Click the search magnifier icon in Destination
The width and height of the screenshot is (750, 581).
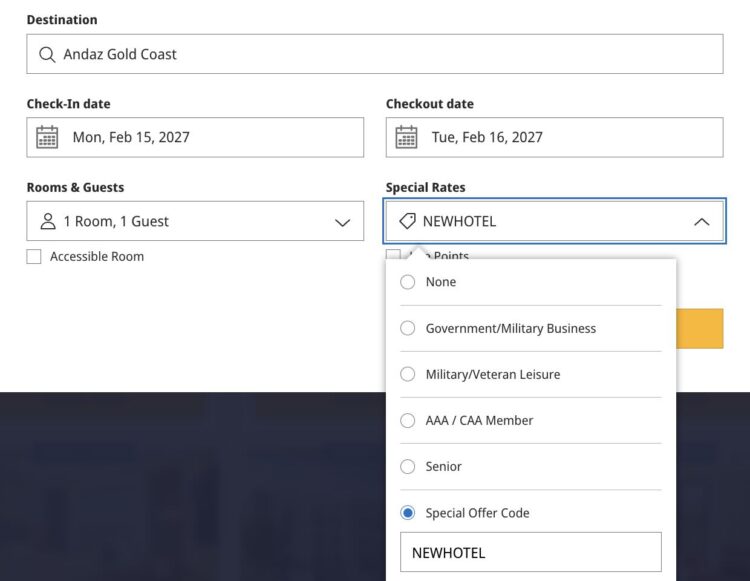pos(47,55)
